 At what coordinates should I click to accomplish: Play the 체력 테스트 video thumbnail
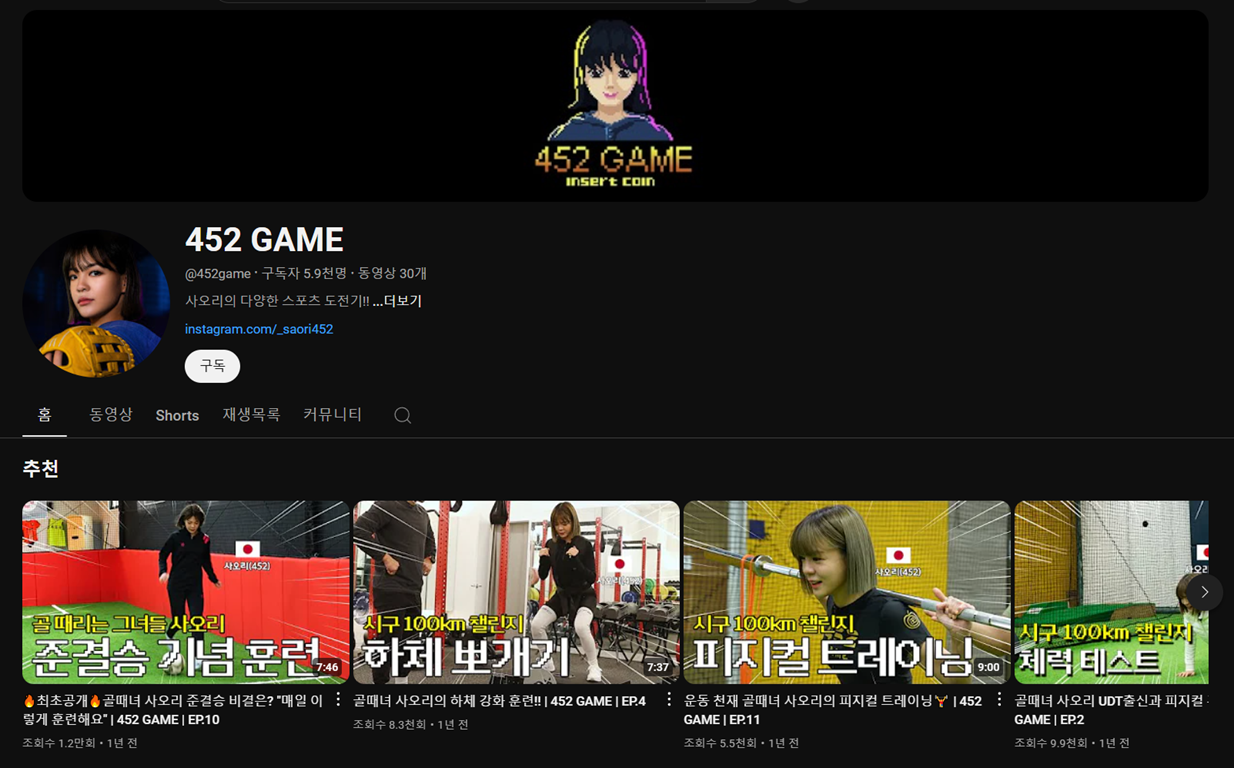tap(1111, 592)
